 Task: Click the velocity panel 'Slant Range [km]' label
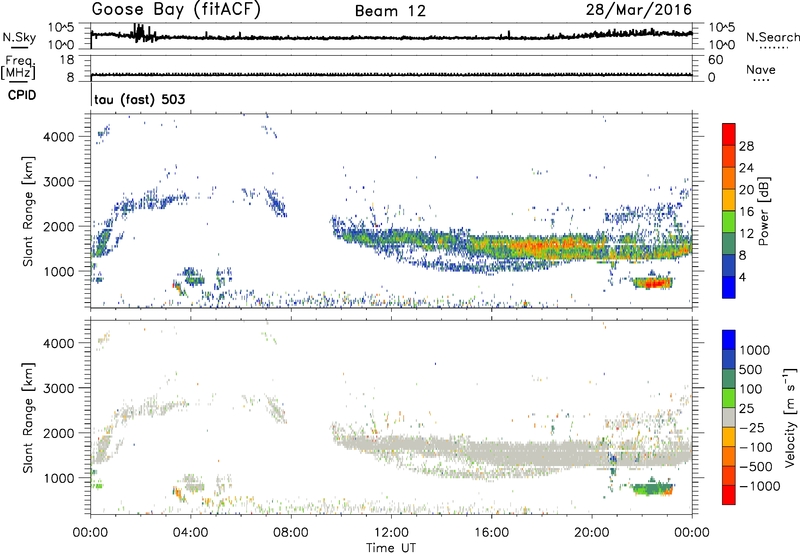click(x=28, y=417)
